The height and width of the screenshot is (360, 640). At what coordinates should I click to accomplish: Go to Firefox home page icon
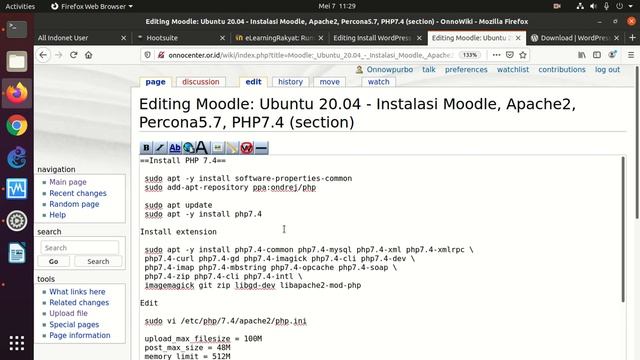89,55
